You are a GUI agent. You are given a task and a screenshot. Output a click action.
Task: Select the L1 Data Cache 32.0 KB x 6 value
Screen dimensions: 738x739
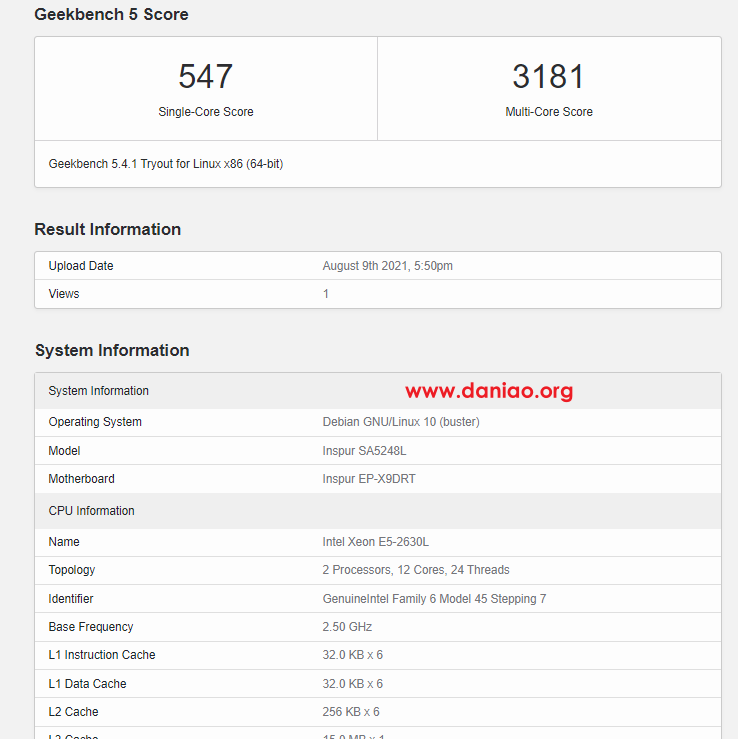(353, 684)
